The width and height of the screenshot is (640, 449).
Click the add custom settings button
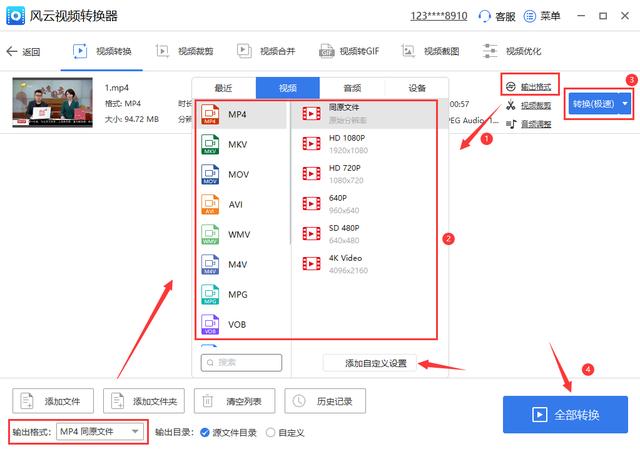[370, 362]
